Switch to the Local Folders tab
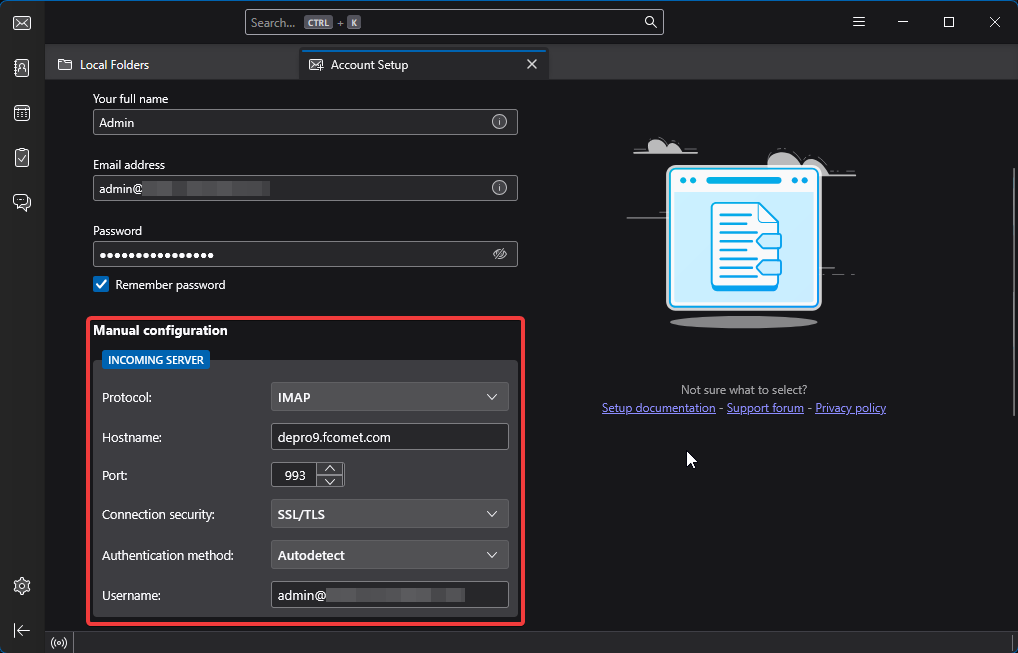This screenshot has width=1018, height=653. tap(173, 65)
